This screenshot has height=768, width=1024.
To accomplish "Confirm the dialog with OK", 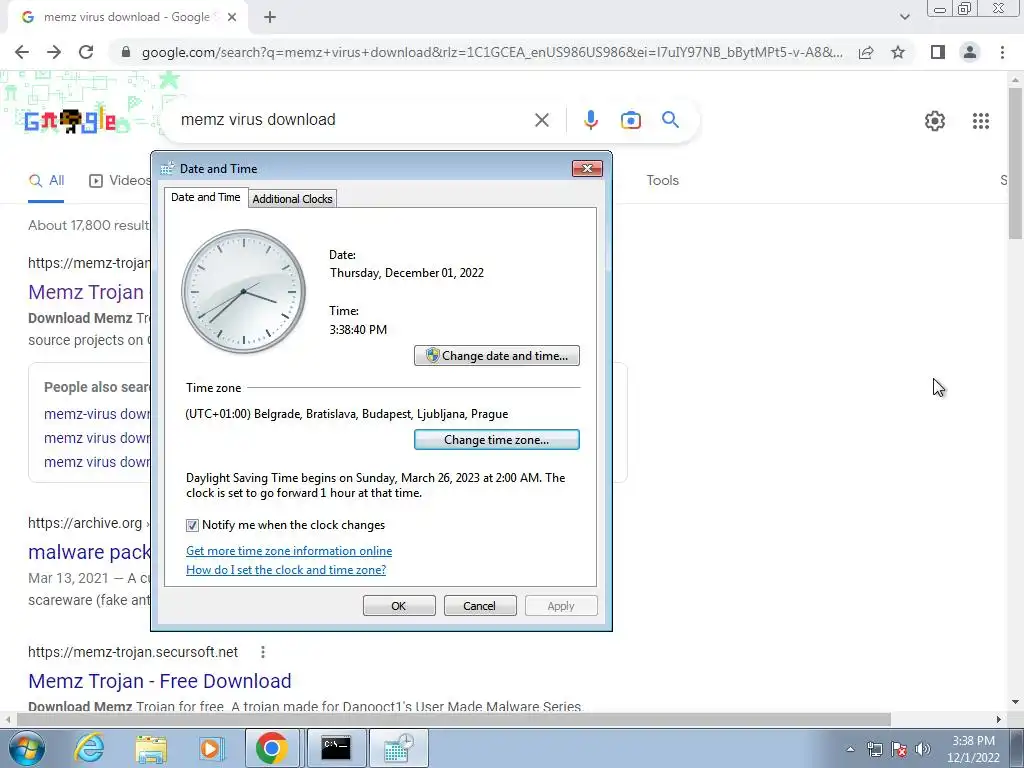I will click(x=399, y=606).
